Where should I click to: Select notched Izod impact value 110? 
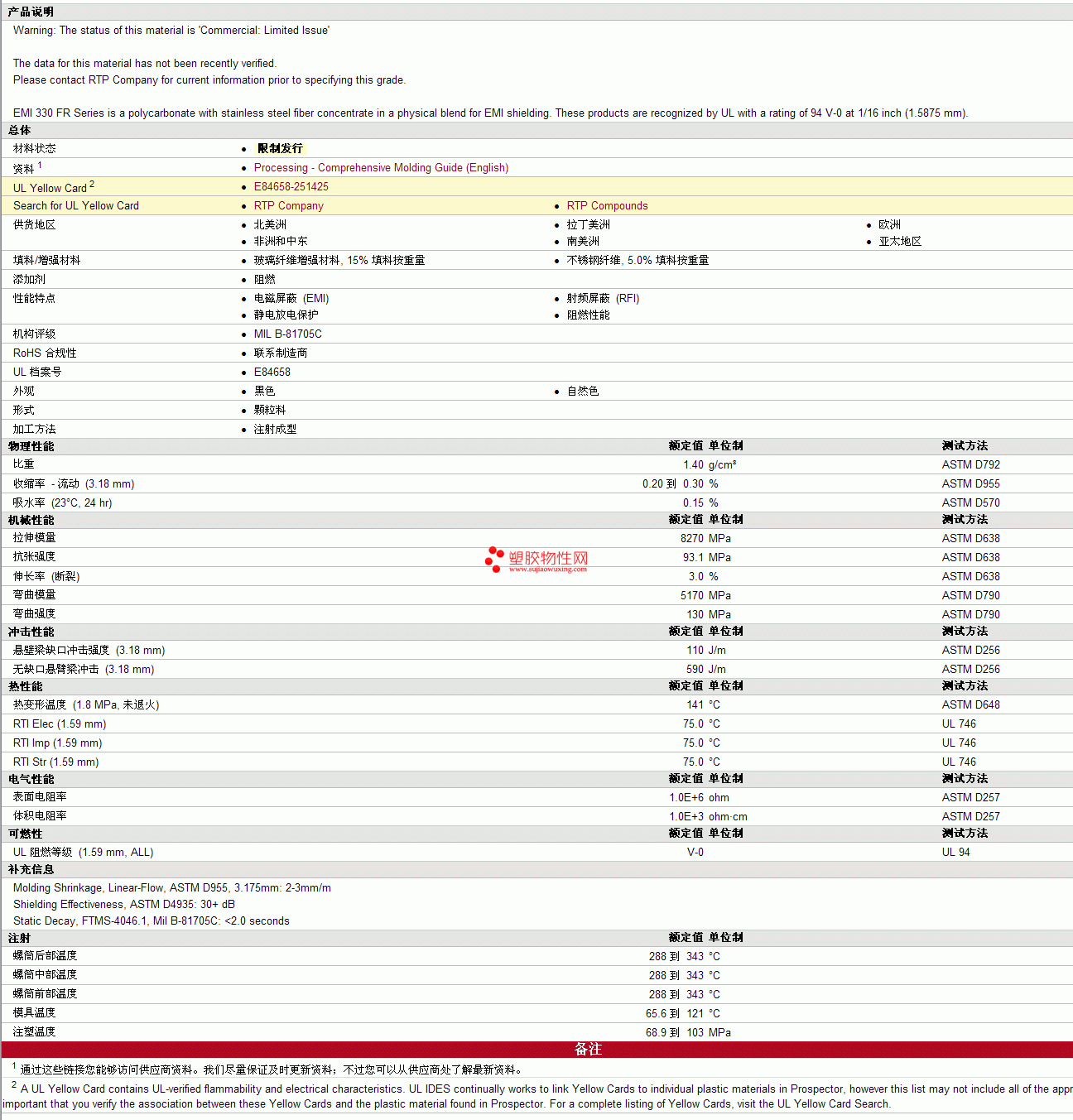[x=695, y=650]
